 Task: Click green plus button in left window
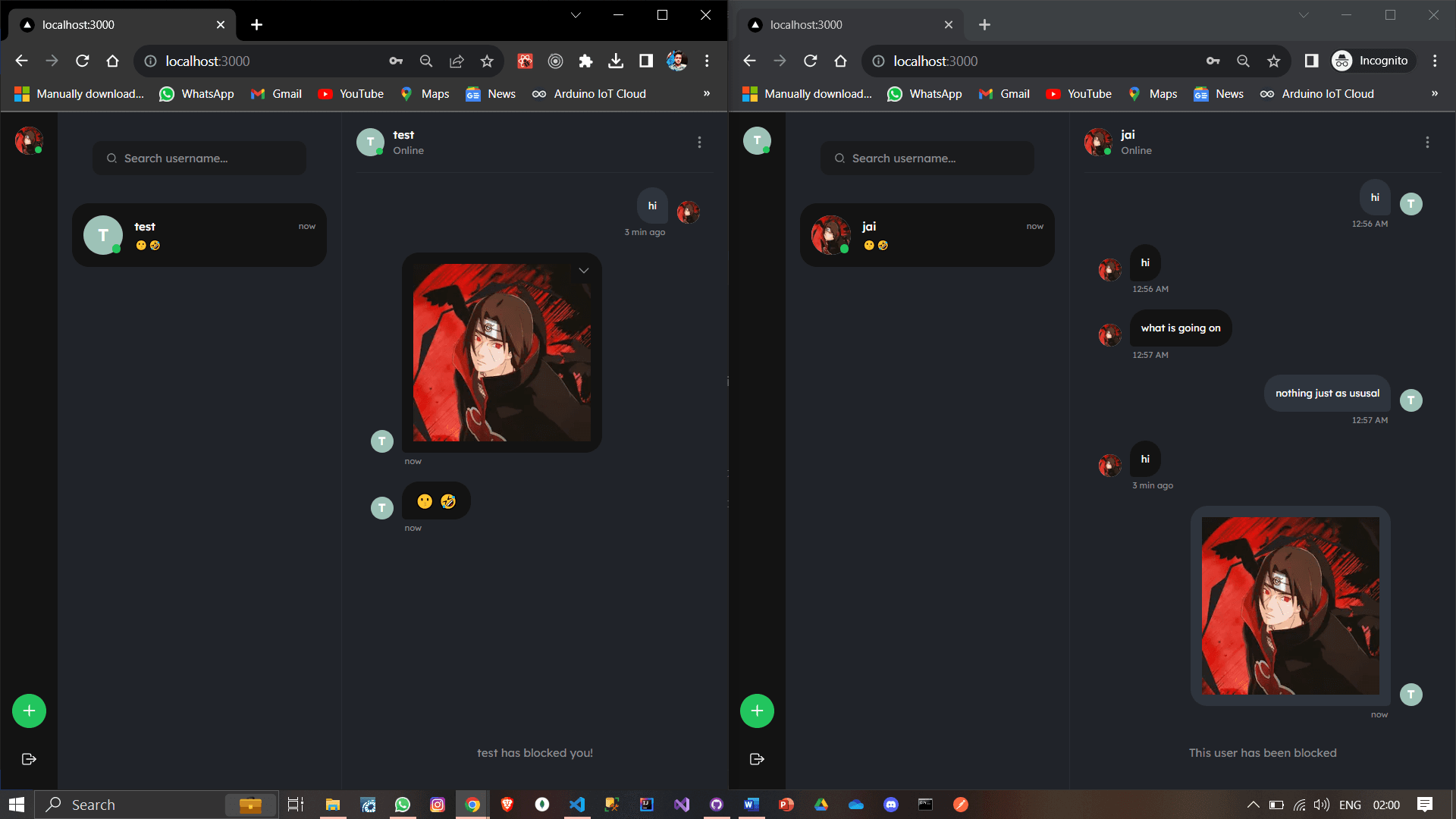click(29, 711)
